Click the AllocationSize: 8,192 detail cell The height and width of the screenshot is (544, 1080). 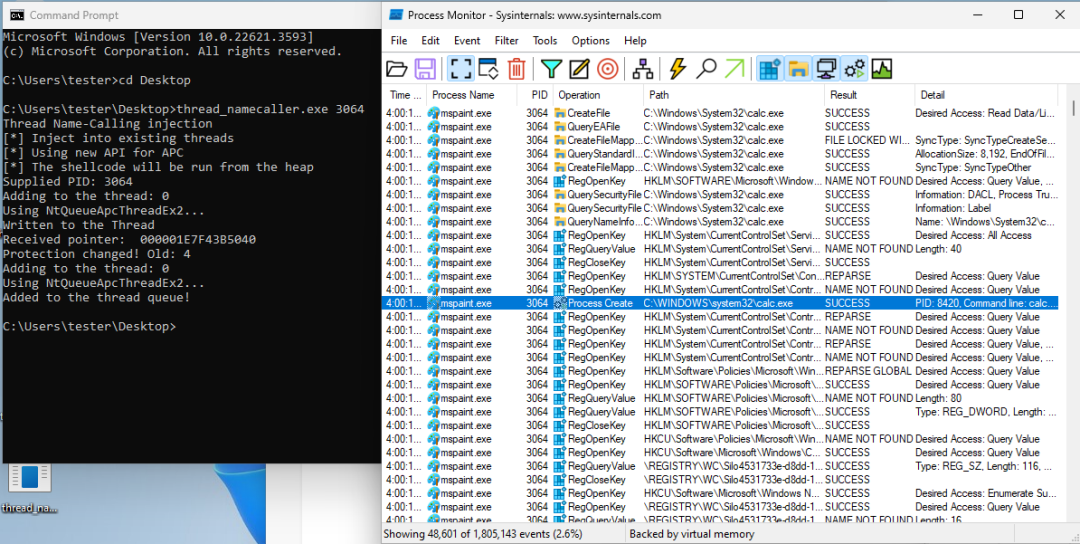[x=986, y=154]
